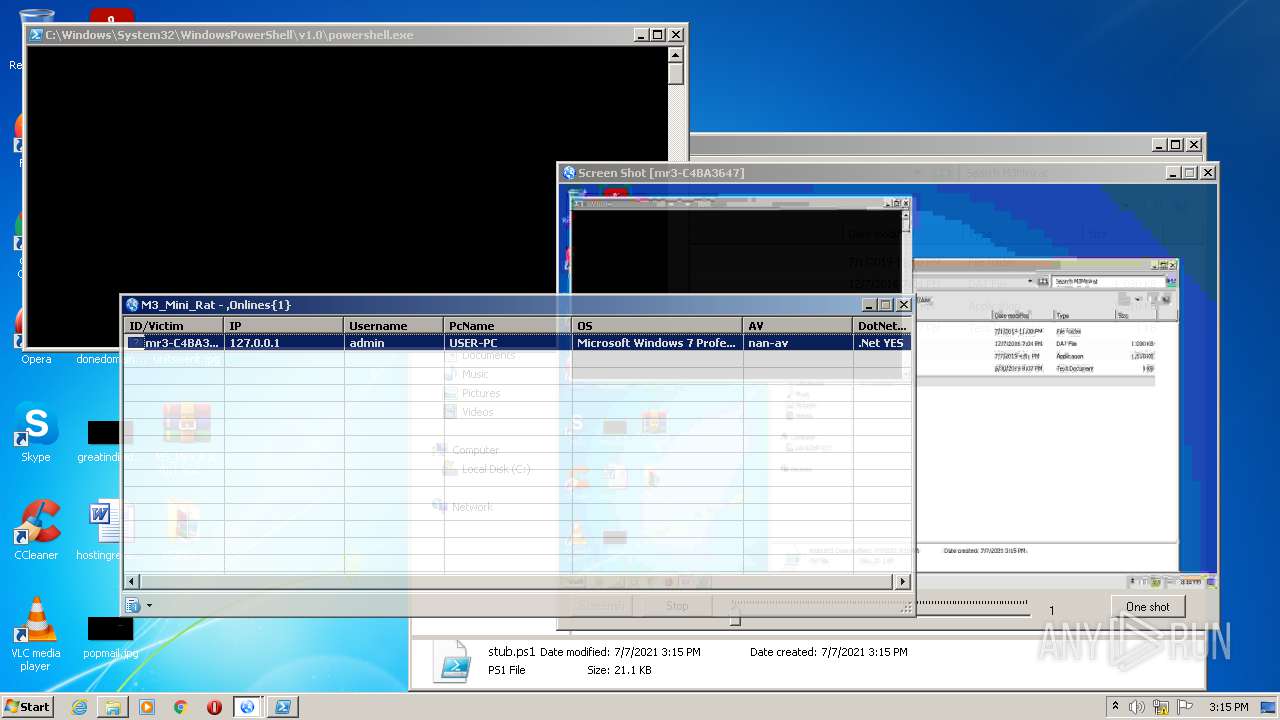Click the Screen Shot window title icon
This screenshot has width=1280, height=720.
click(569, 173)
